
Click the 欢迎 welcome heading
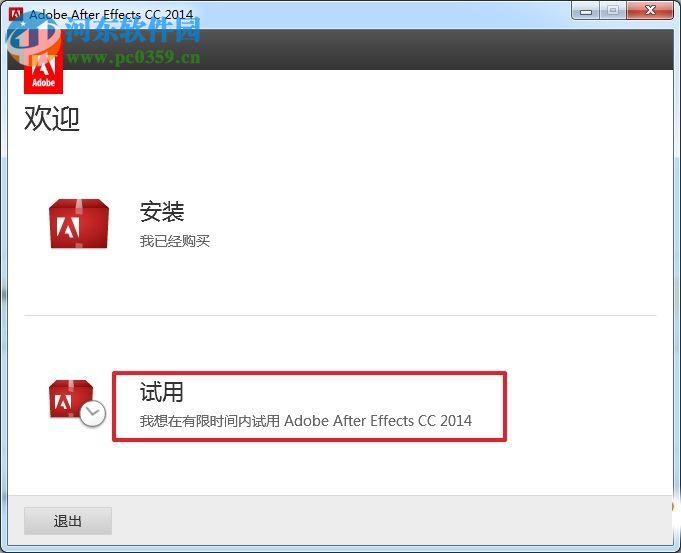(52, 118)
